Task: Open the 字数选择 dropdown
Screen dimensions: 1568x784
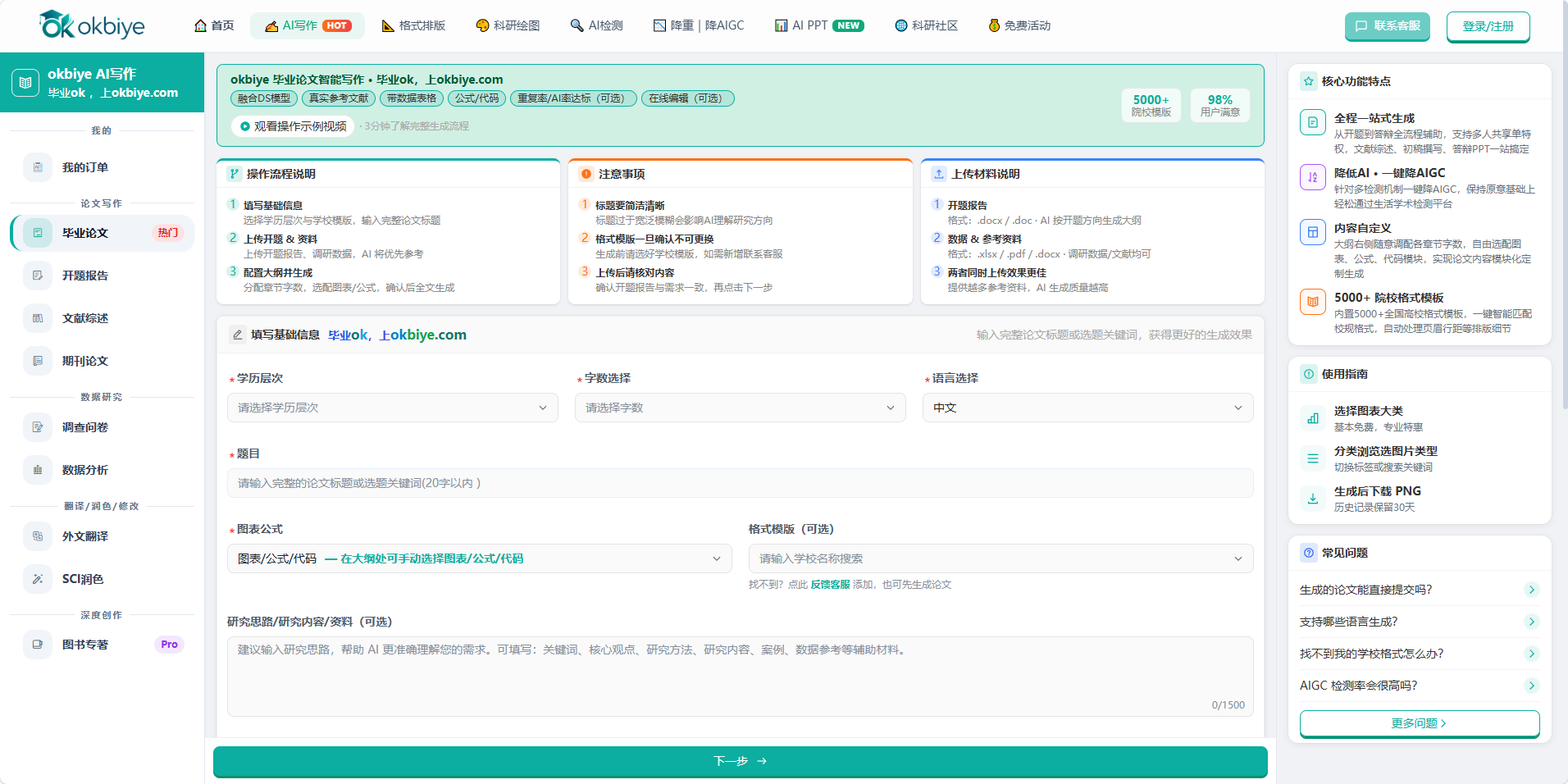Action: click(x=741, y=408)
